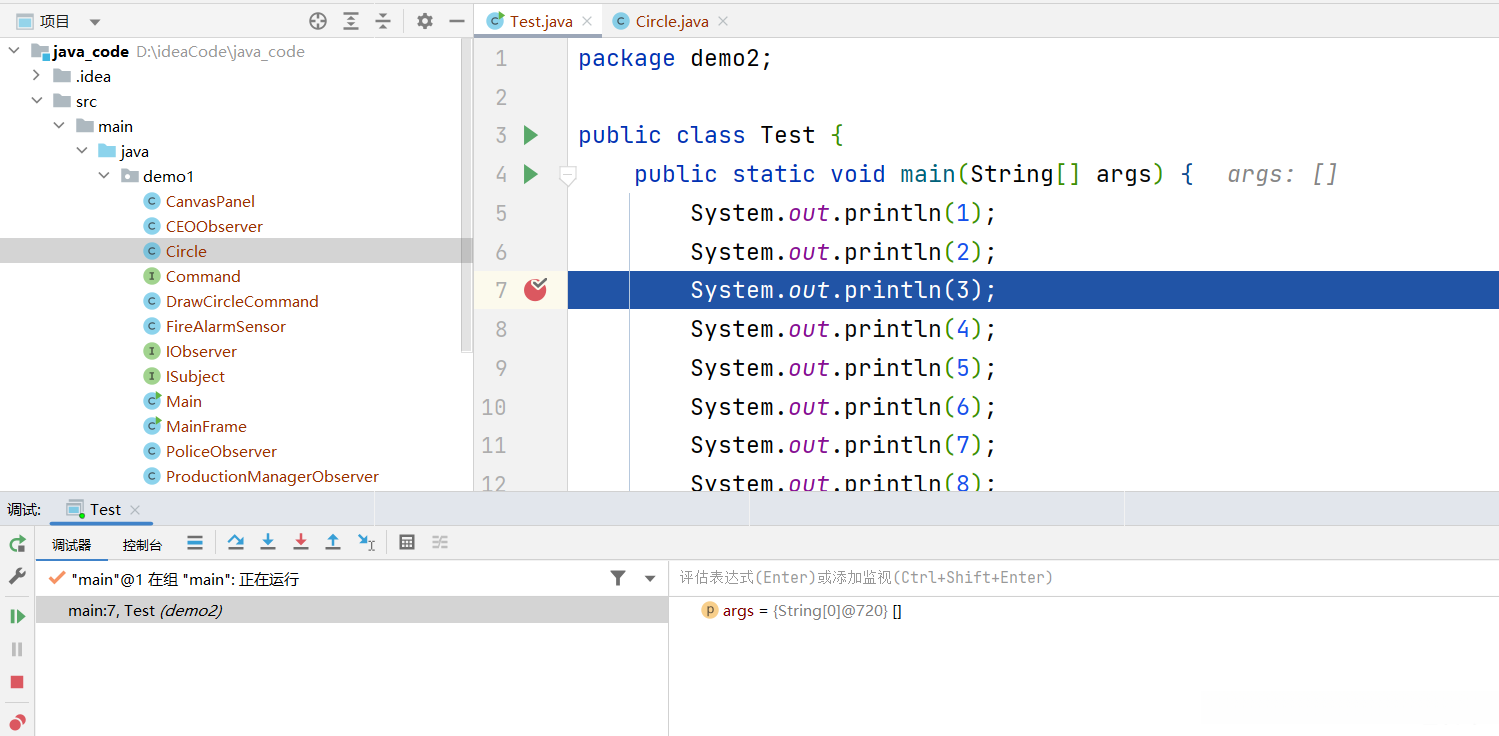Click the Run to Cursor icon
The height and width of the screenshot is (736, 1499).
click(366, 542)
